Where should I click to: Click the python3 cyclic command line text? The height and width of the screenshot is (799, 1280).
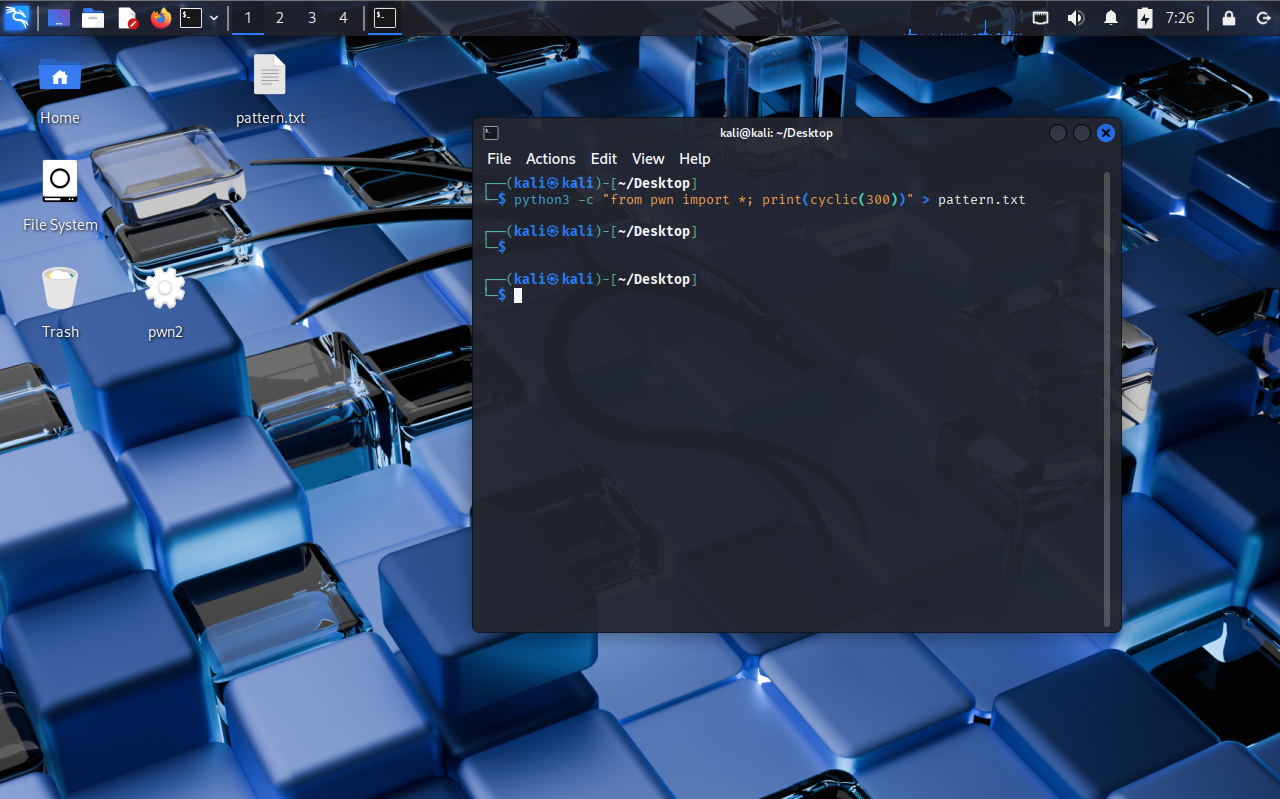[x=770, y=200]
